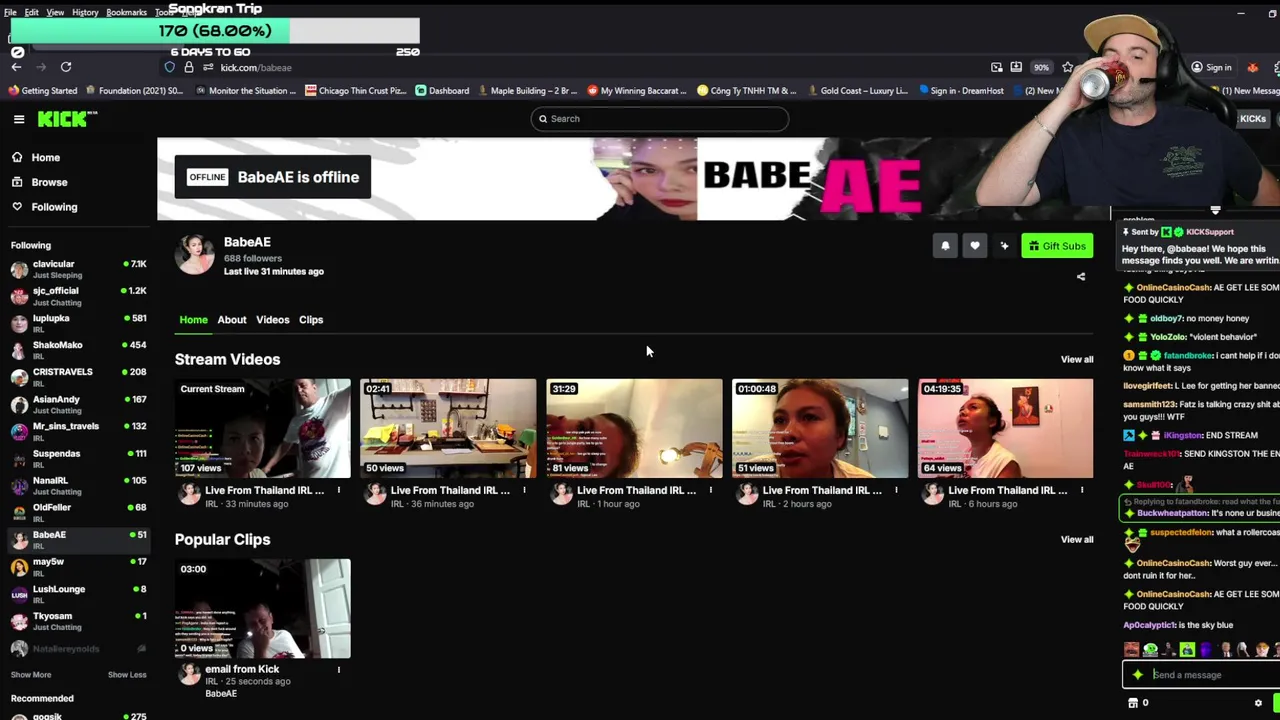This screenshot has height=720, width=1280.
Task: Play the 01:00:48 stream video
Action: 820,428
